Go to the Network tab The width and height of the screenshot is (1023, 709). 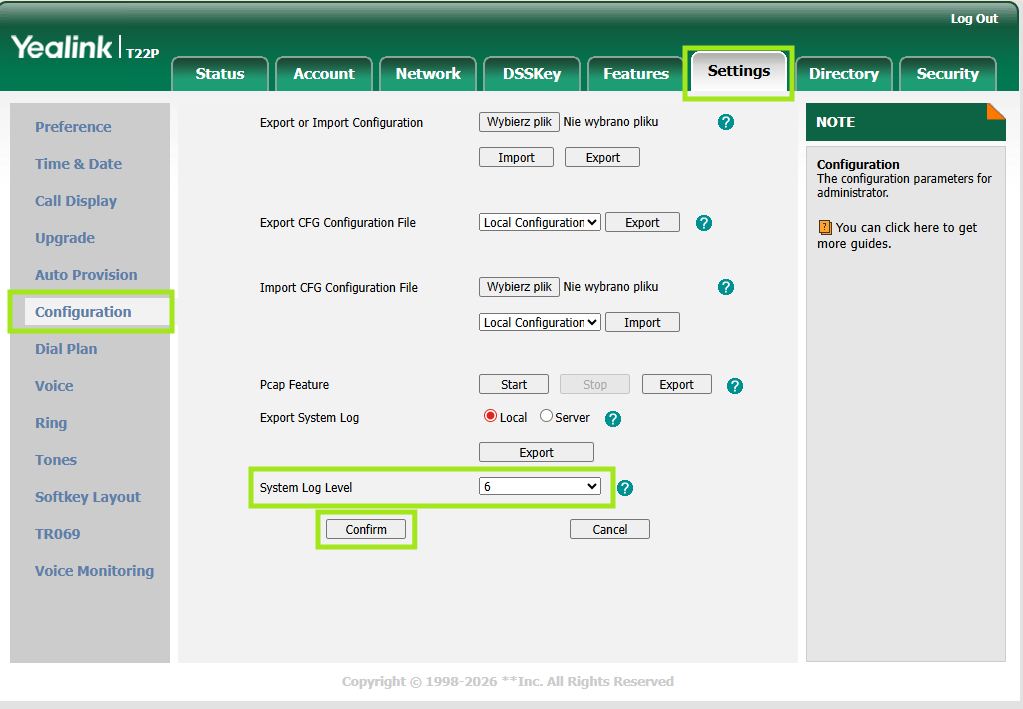(428, 74)
